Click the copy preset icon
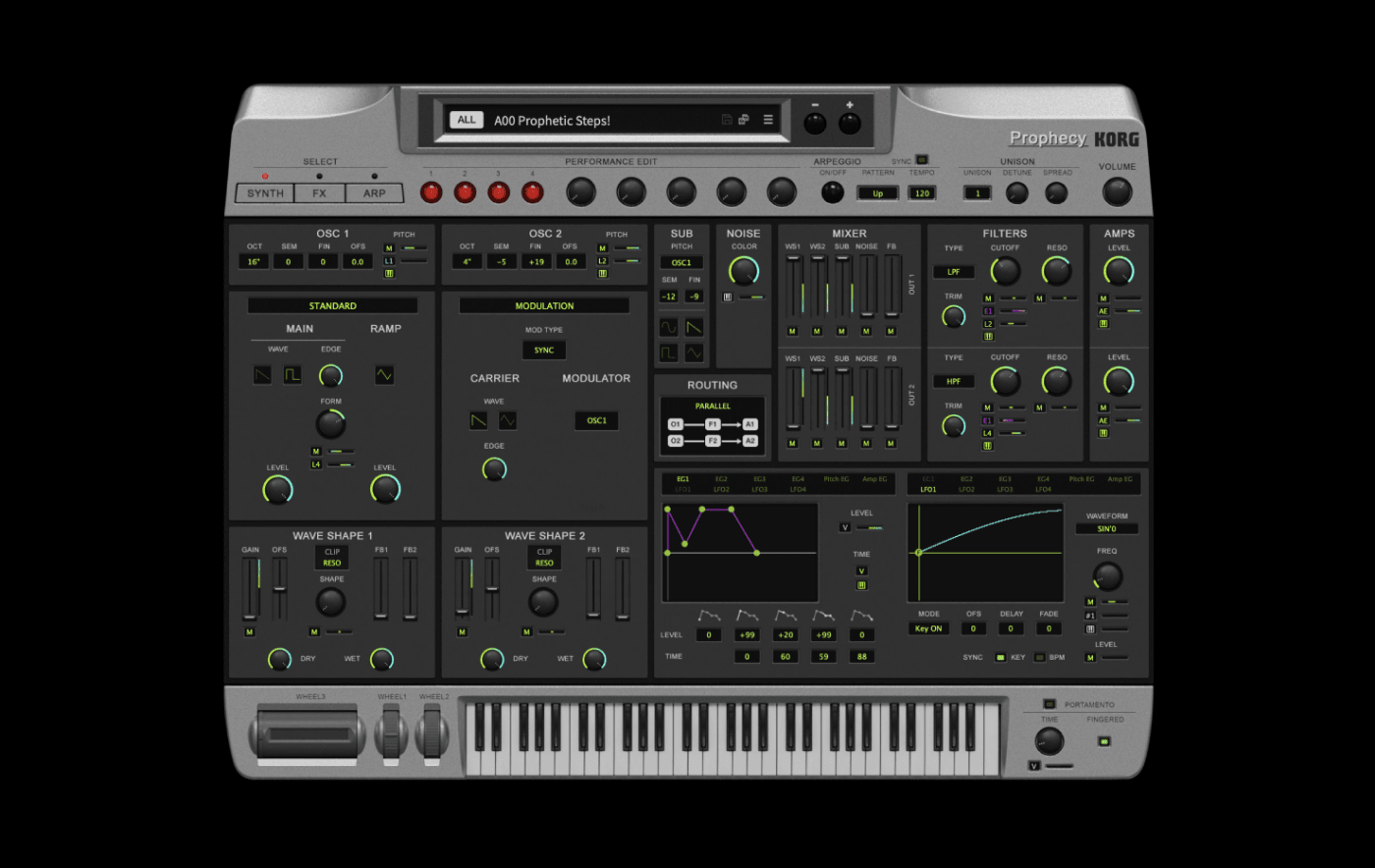The height and width of the screenshot is (868, 1375). point(743,120)
